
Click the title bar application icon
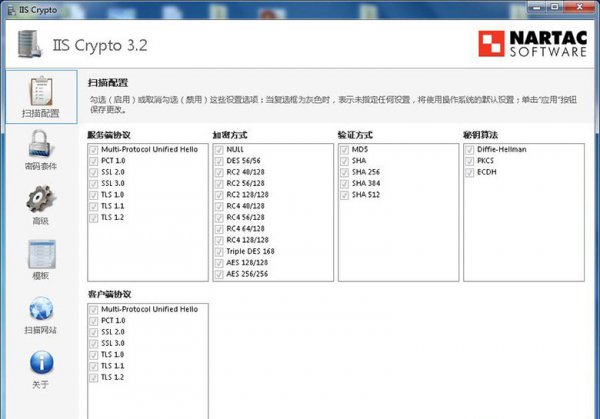[11, 10]
